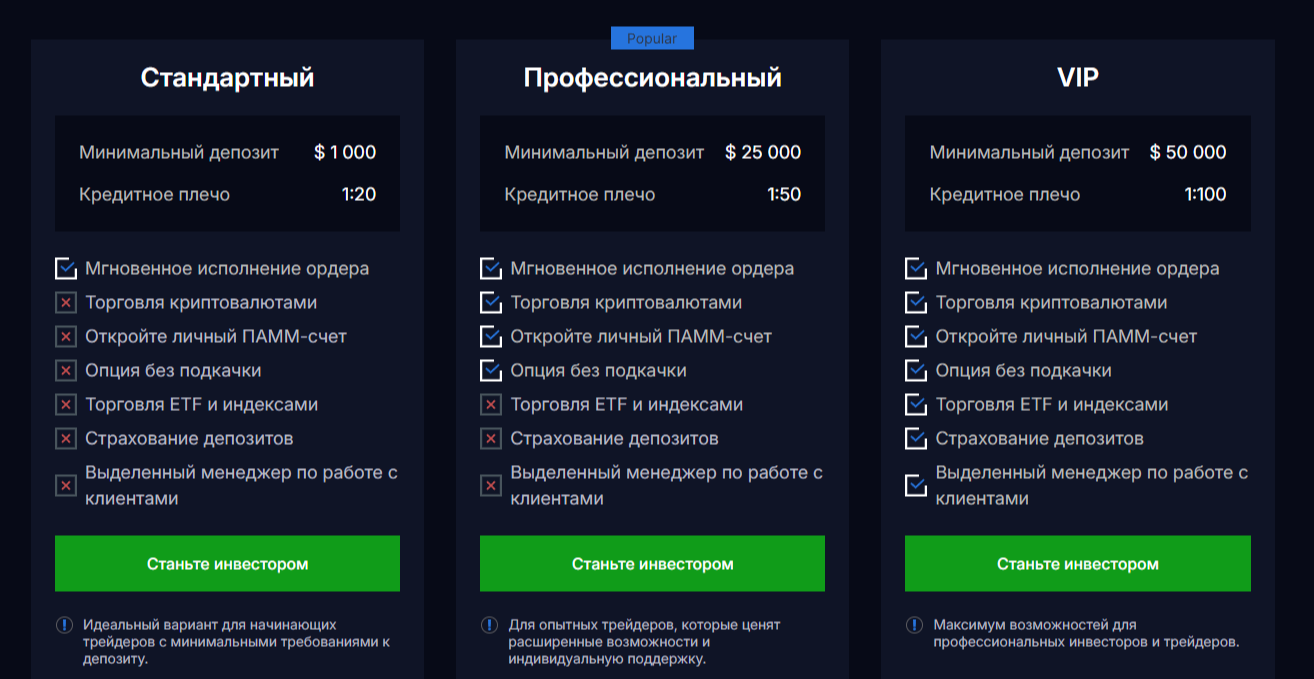Click the red X beside Страхование депозитов in Профессиональный
Image resolution: width=1314 pixels, height=679 pixels.
[491, 439]
